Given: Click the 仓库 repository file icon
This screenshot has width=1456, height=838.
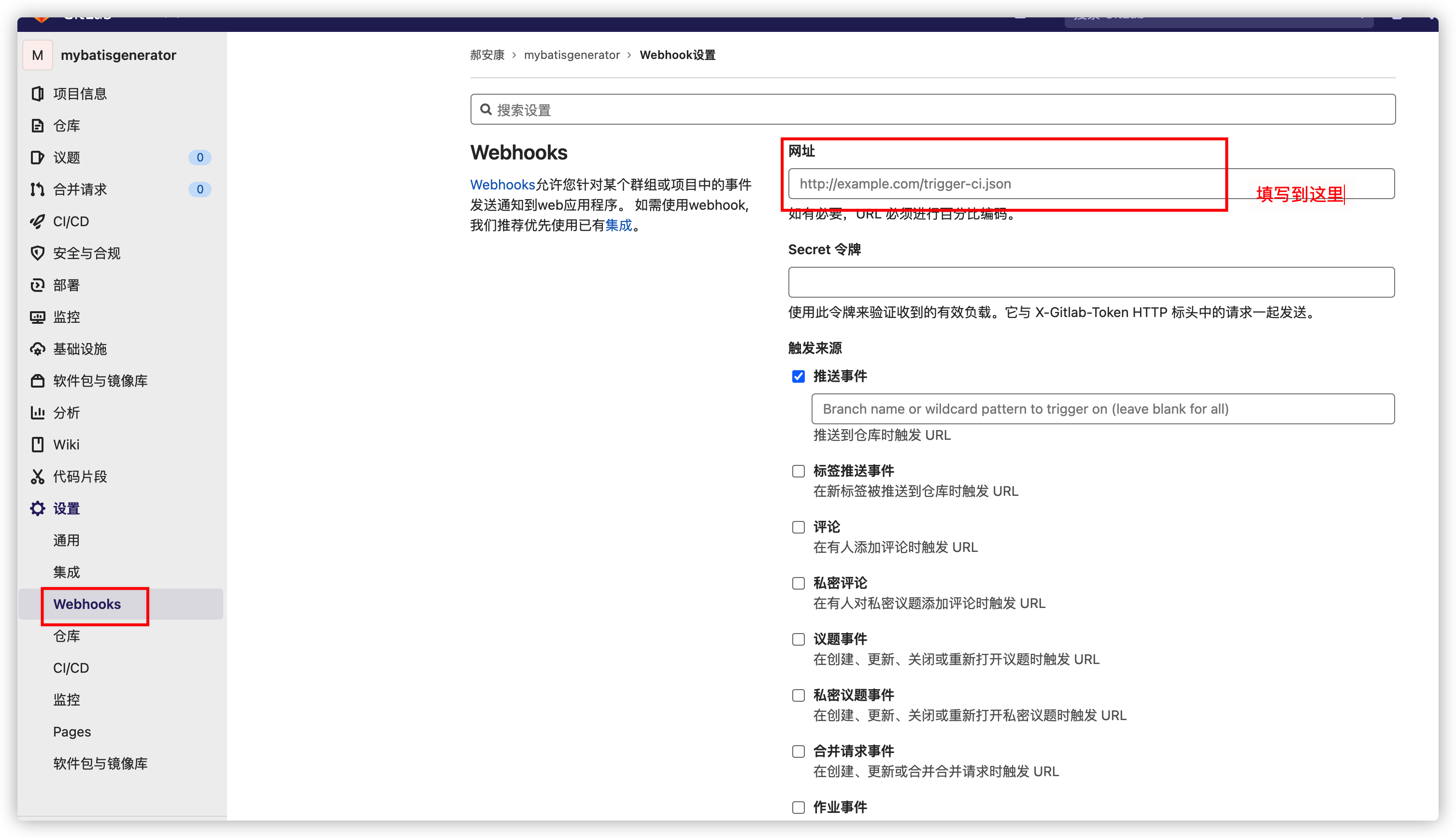Looking at the screenshot, I should [37, 126].
